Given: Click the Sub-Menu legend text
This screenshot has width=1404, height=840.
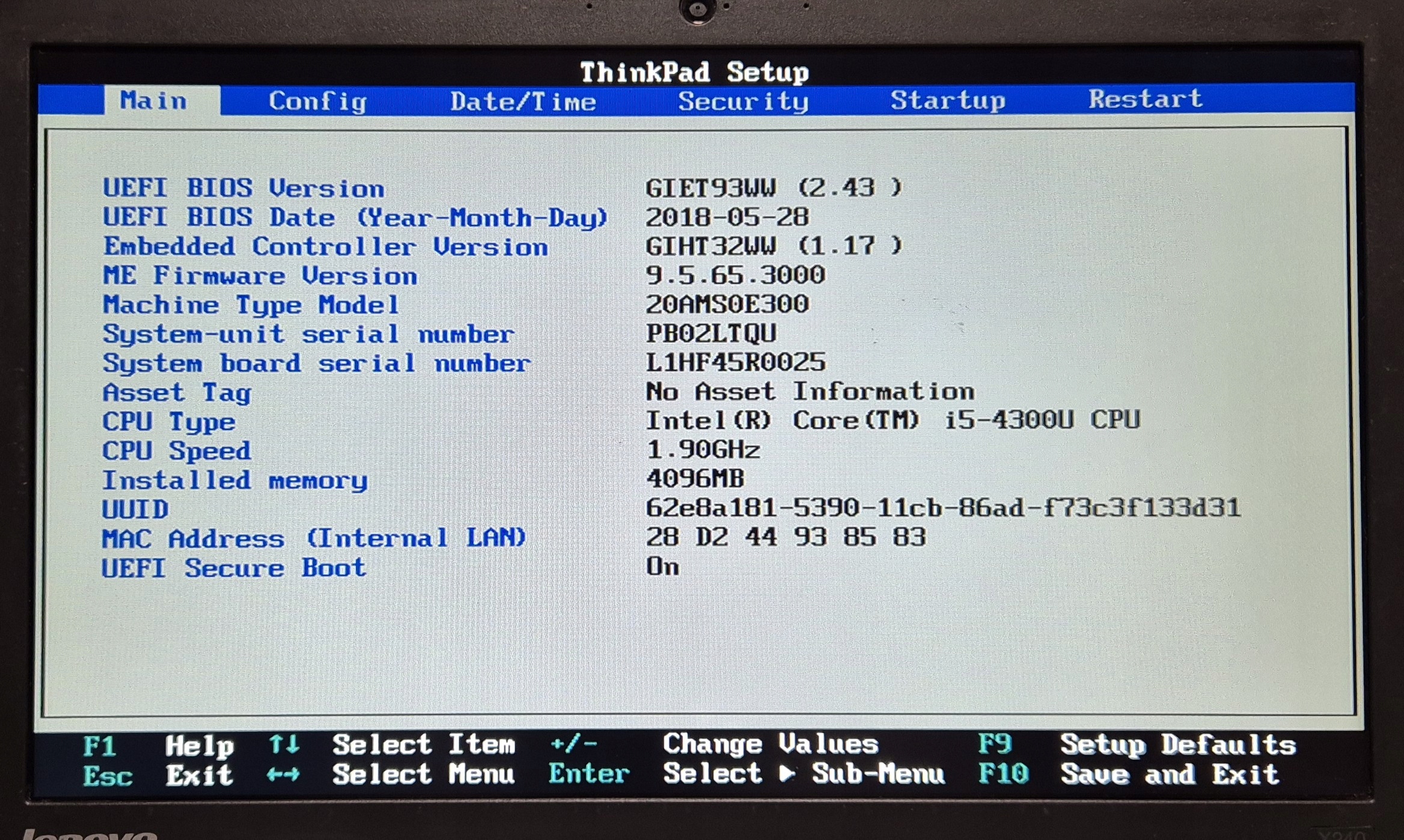Looking at the screenshot, I should [879, 773].
